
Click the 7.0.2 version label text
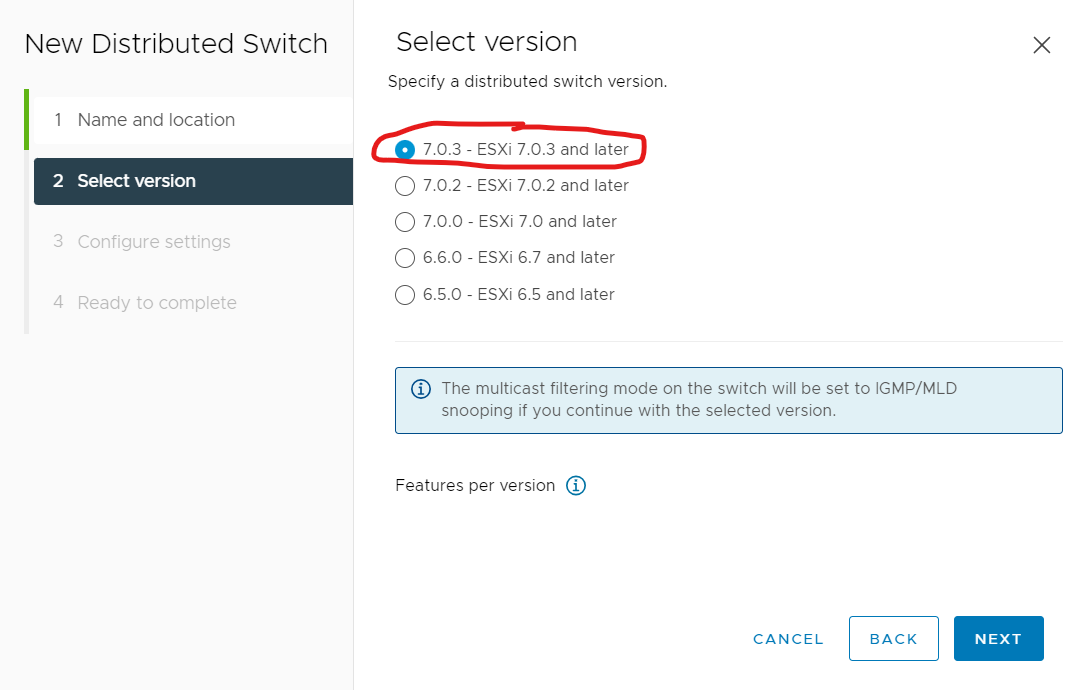(x=525, y=186)
